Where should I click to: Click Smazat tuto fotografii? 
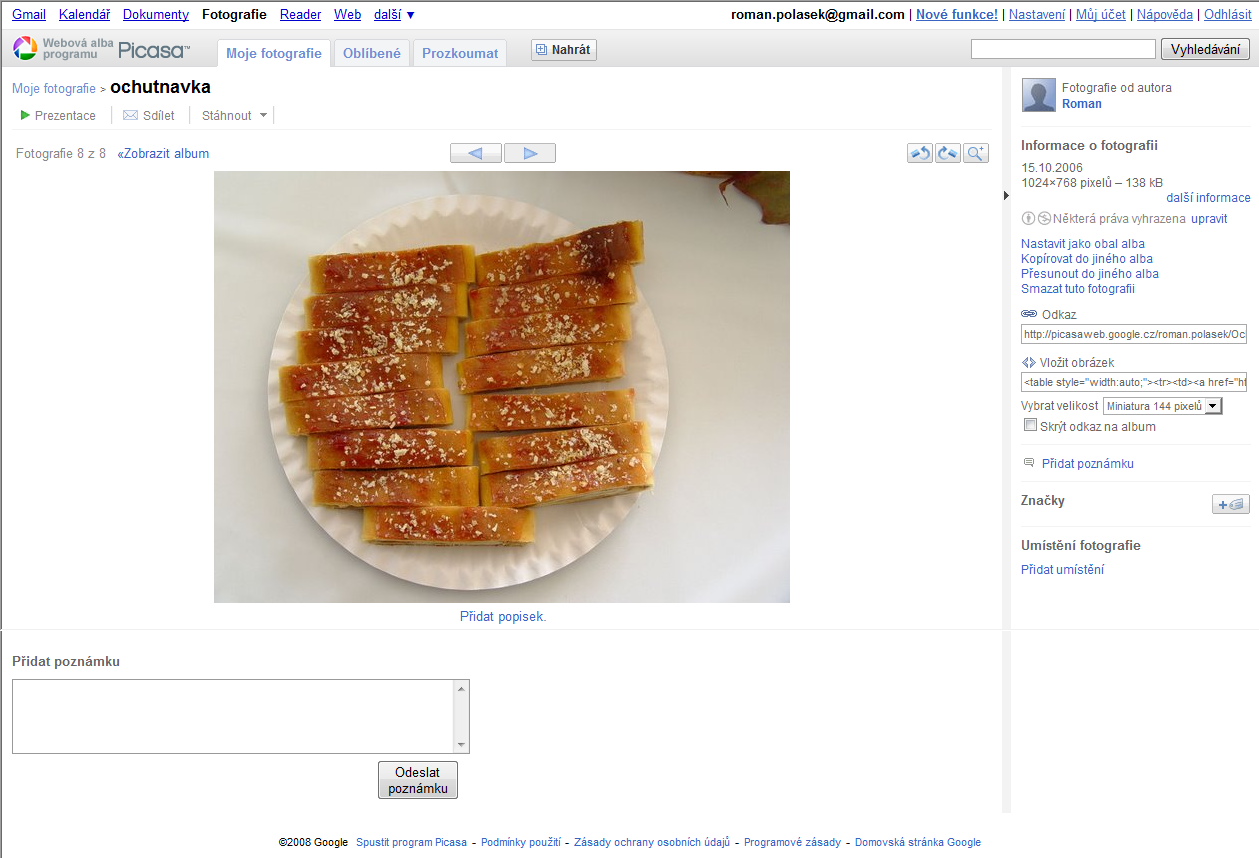coord(1078,289)
